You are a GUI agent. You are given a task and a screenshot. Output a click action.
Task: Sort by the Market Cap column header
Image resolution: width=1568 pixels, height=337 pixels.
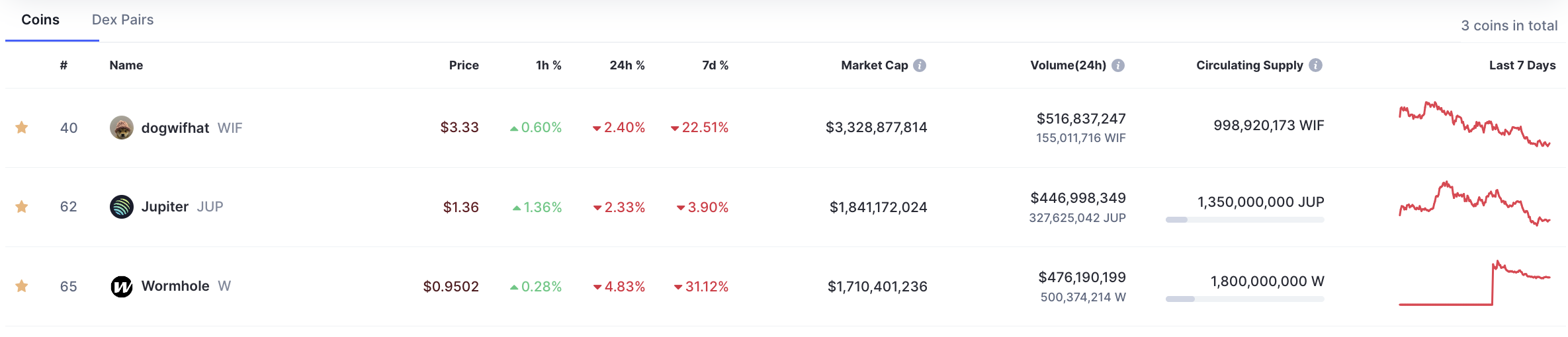tap(875, 65)
